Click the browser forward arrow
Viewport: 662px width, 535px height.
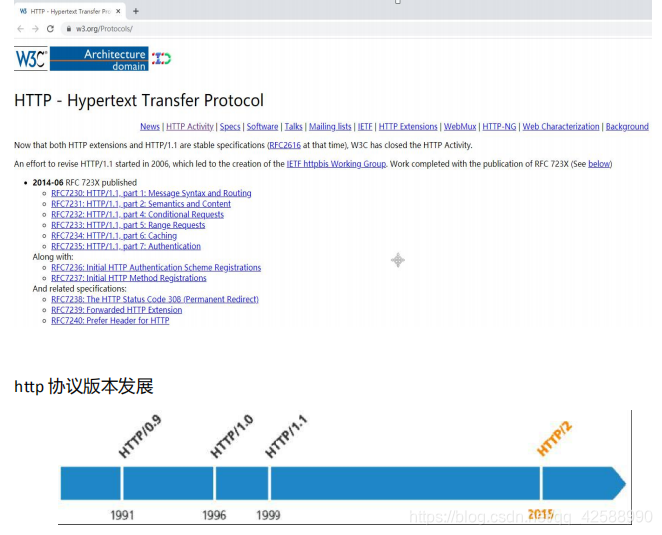35,29
